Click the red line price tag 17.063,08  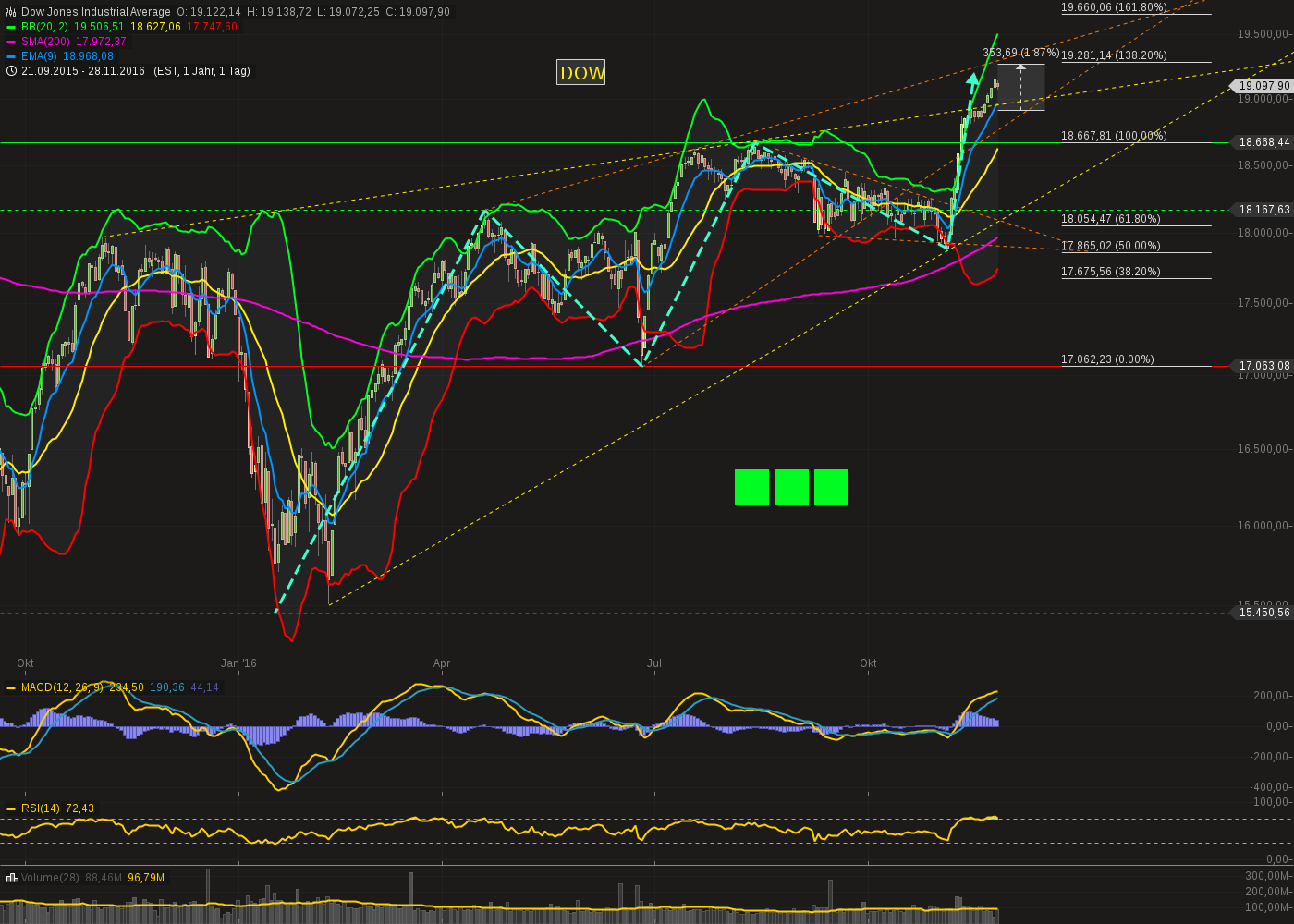click(1263, 366)
